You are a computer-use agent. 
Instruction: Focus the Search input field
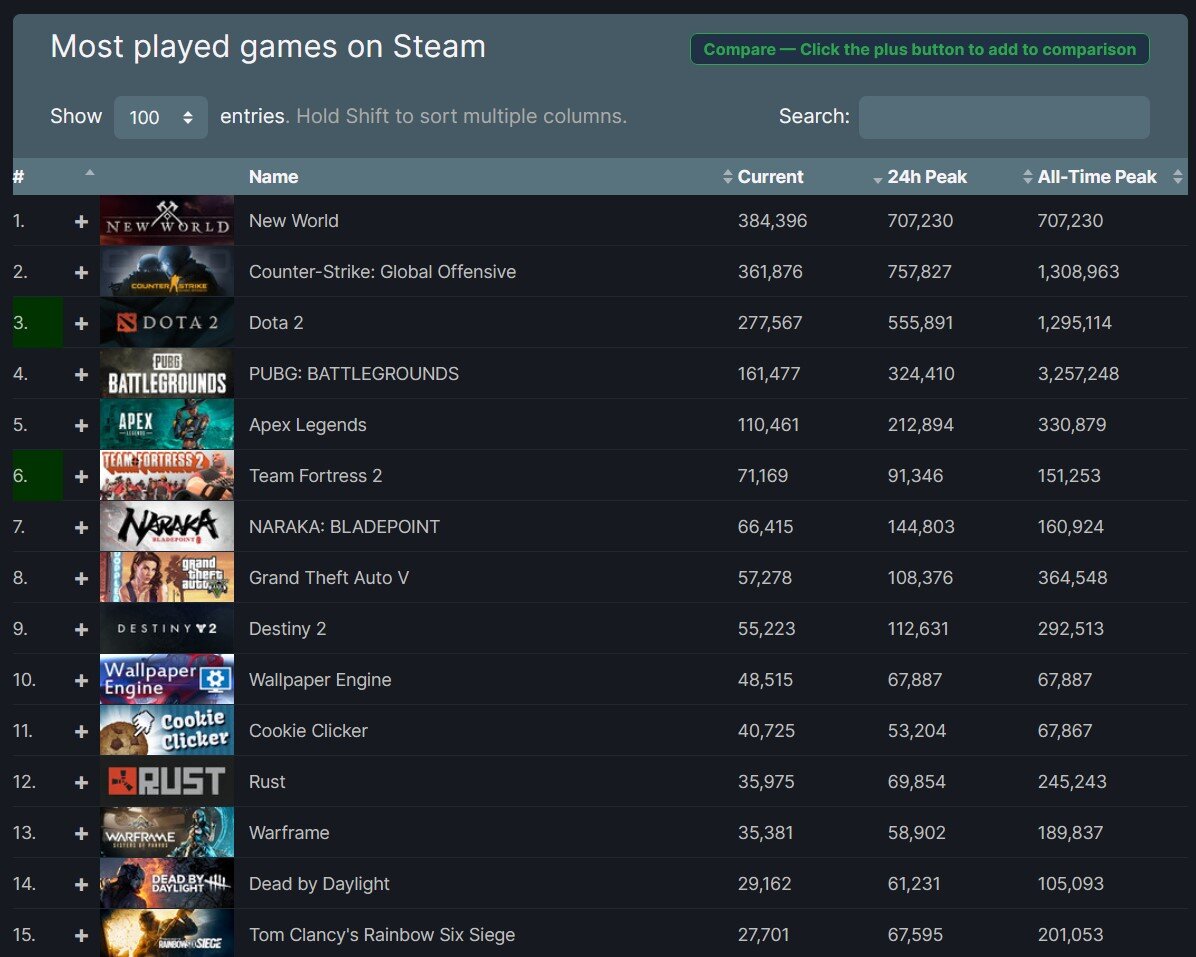(x=1004, y=117)
